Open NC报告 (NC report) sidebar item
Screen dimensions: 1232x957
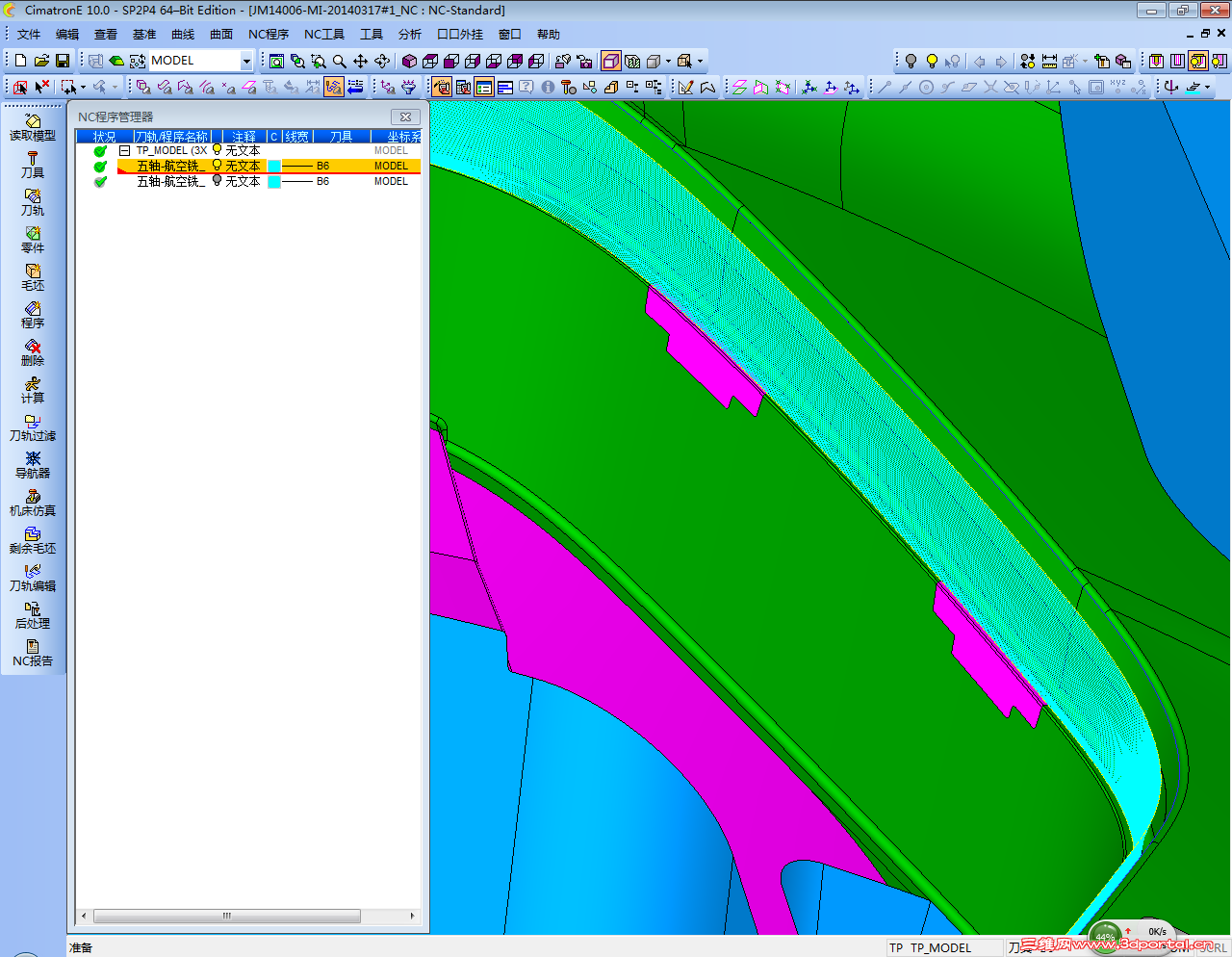[33, 654]
